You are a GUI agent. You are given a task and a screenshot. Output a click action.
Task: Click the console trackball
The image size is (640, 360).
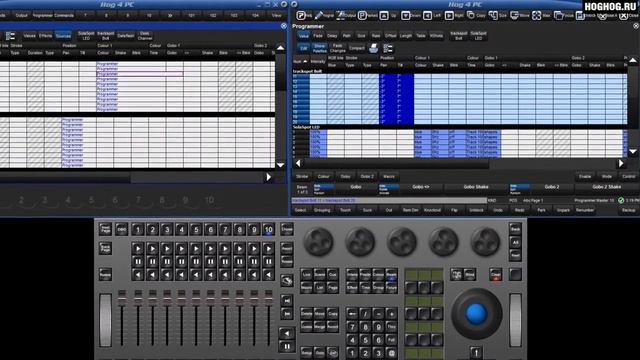pyautogui.click(x=476, y=313)
